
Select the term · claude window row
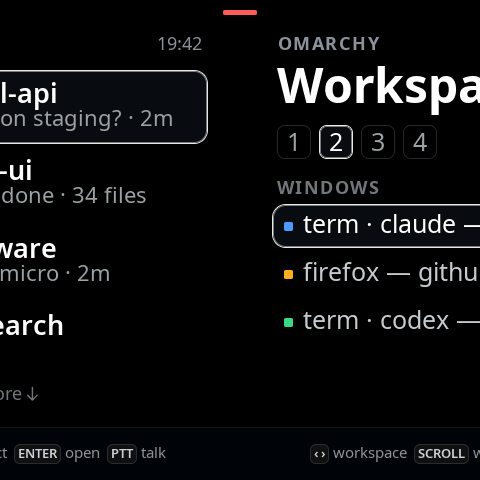point(376,226)
